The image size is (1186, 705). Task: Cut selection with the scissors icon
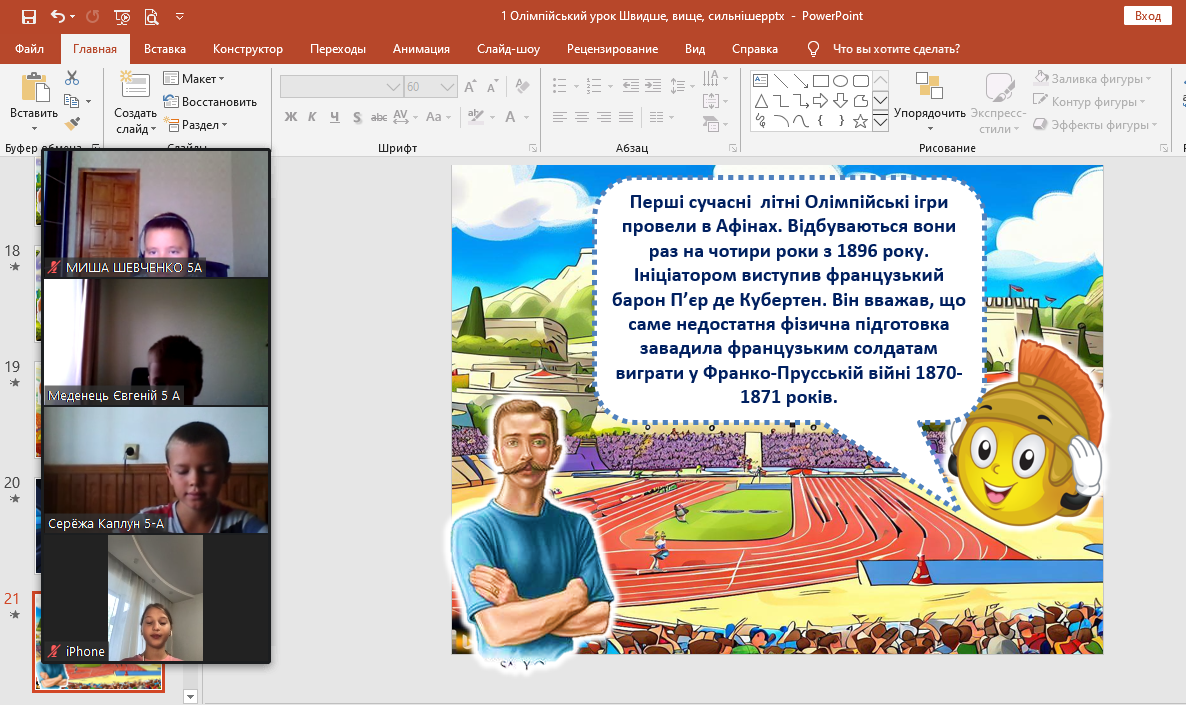point(72,78)
